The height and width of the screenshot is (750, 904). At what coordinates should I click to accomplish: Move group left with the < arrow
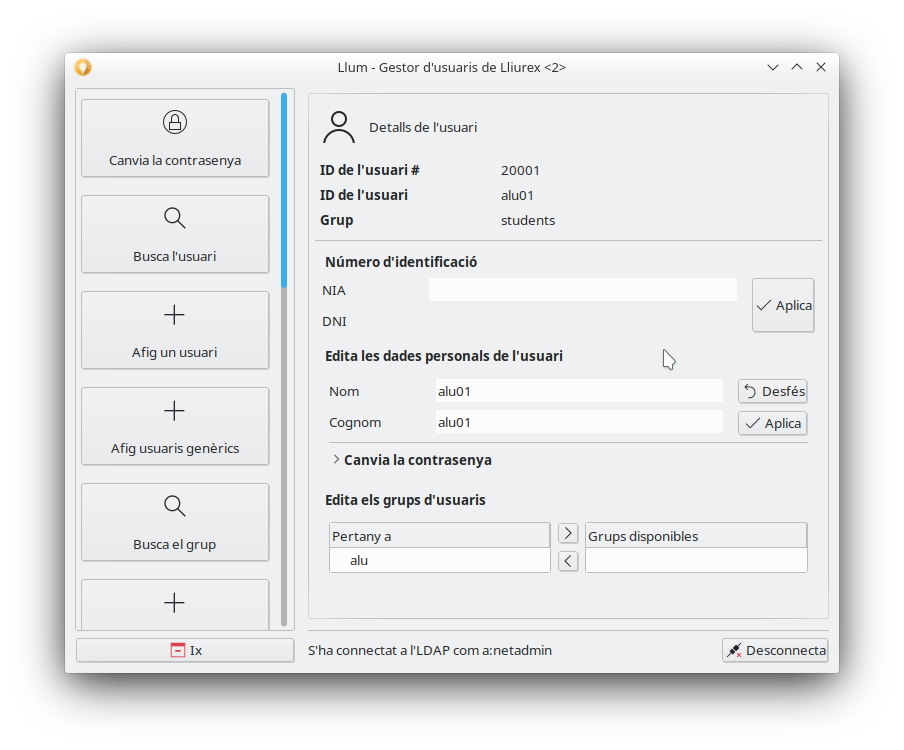568,561
